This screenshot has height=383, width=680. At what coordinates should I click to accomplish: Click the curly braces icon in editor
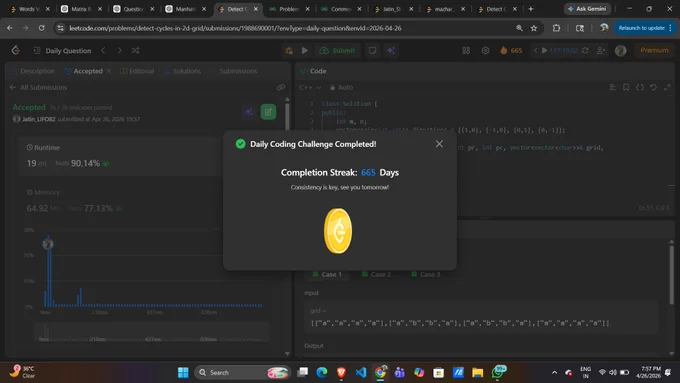pos(640,87)
